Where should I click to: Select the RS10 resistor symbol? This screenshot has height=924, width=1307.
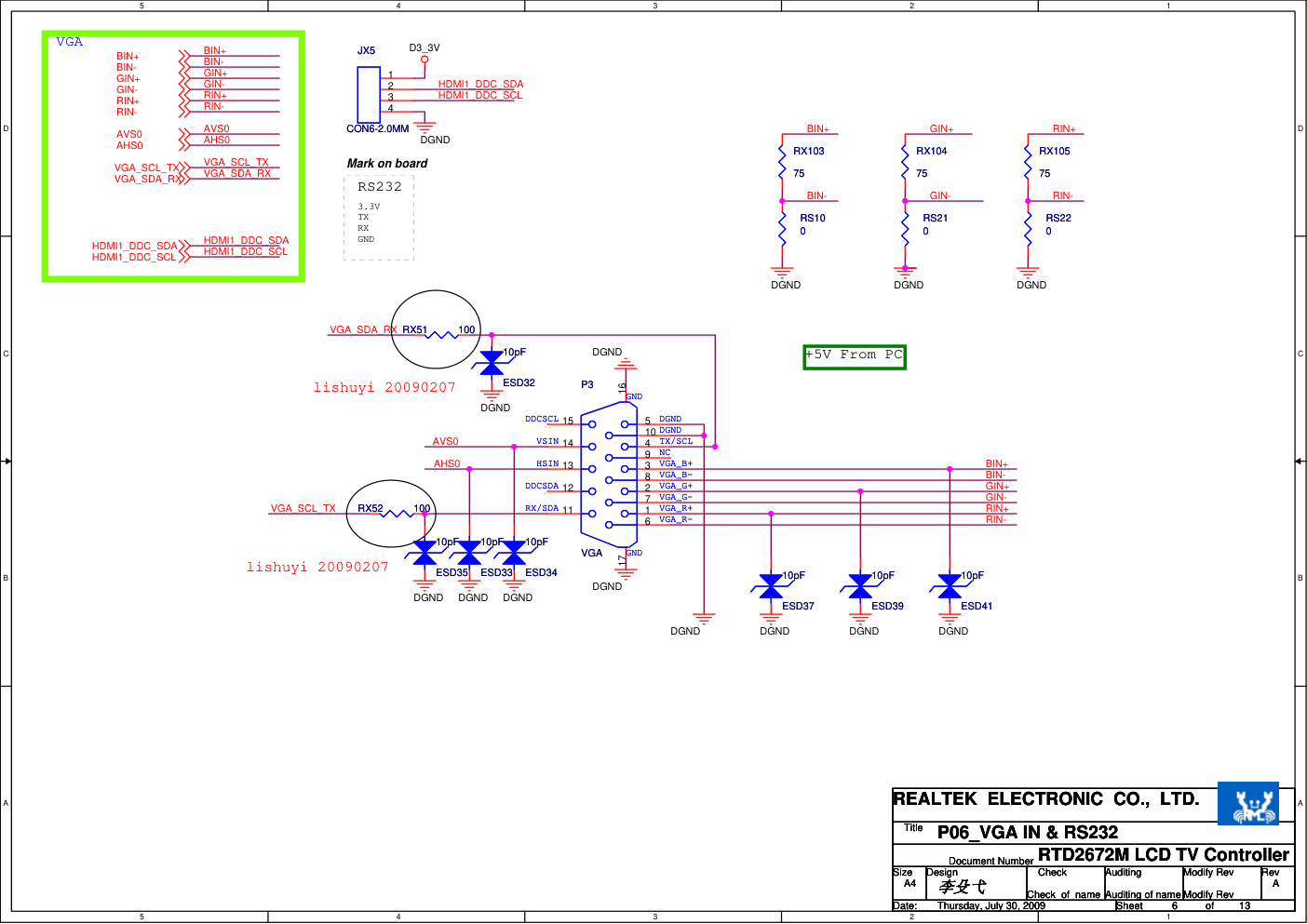[x=782, y=228]
